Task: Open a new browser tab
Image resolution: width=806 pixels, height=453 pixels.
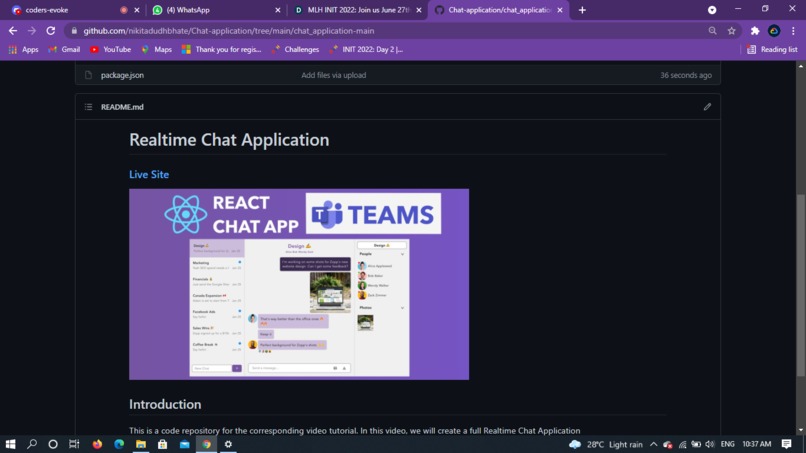Action: point(582,10)
